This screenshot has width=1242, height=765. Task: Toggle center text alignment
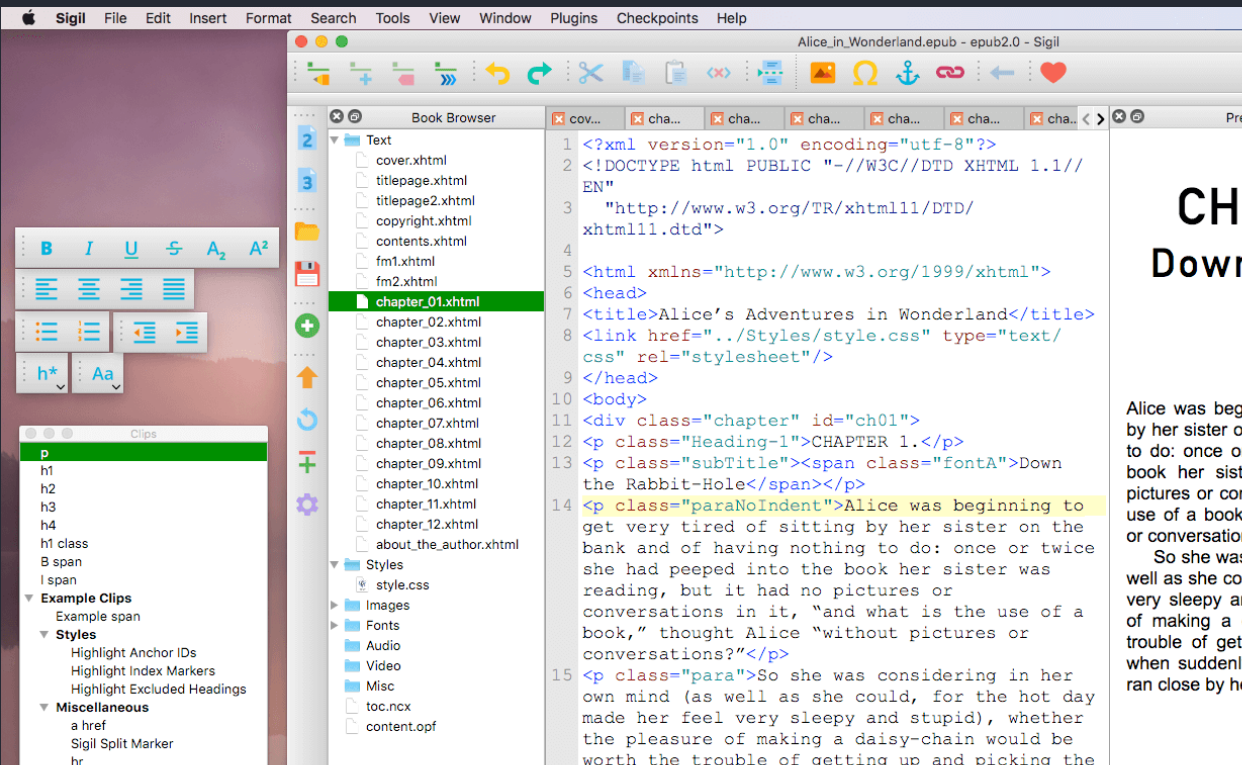click(x=89, y=290)
